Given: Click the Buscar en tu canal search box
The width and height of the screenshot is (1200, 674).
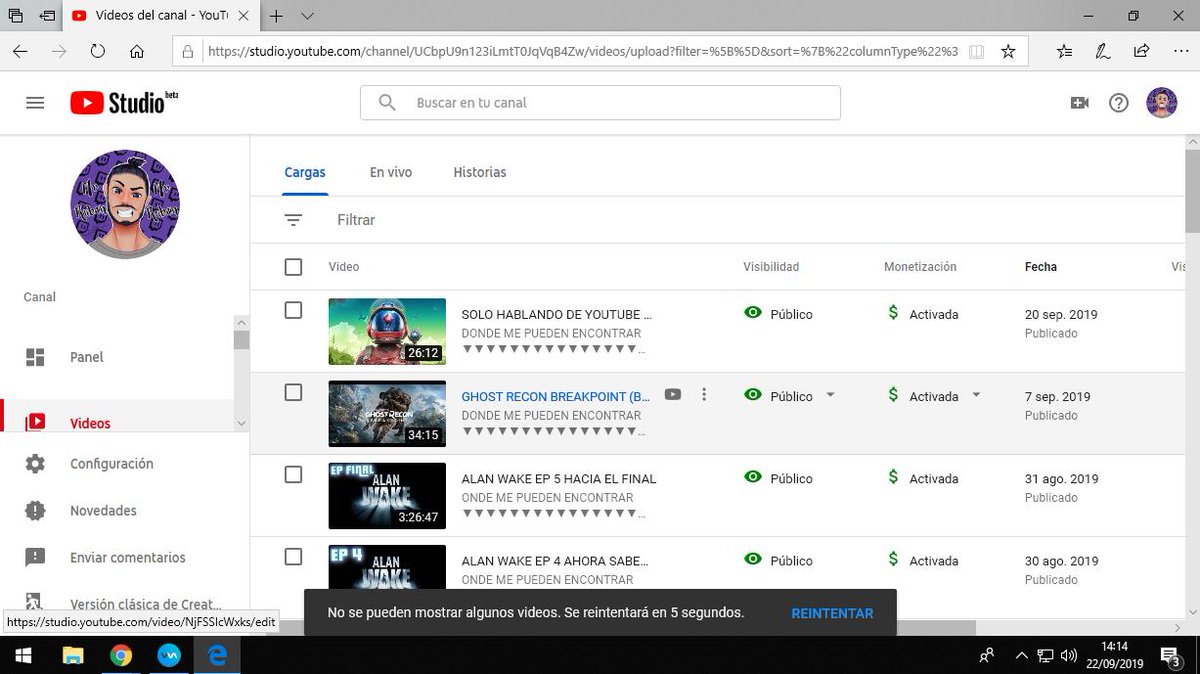Looking at the screenshot, I should 600,102.
